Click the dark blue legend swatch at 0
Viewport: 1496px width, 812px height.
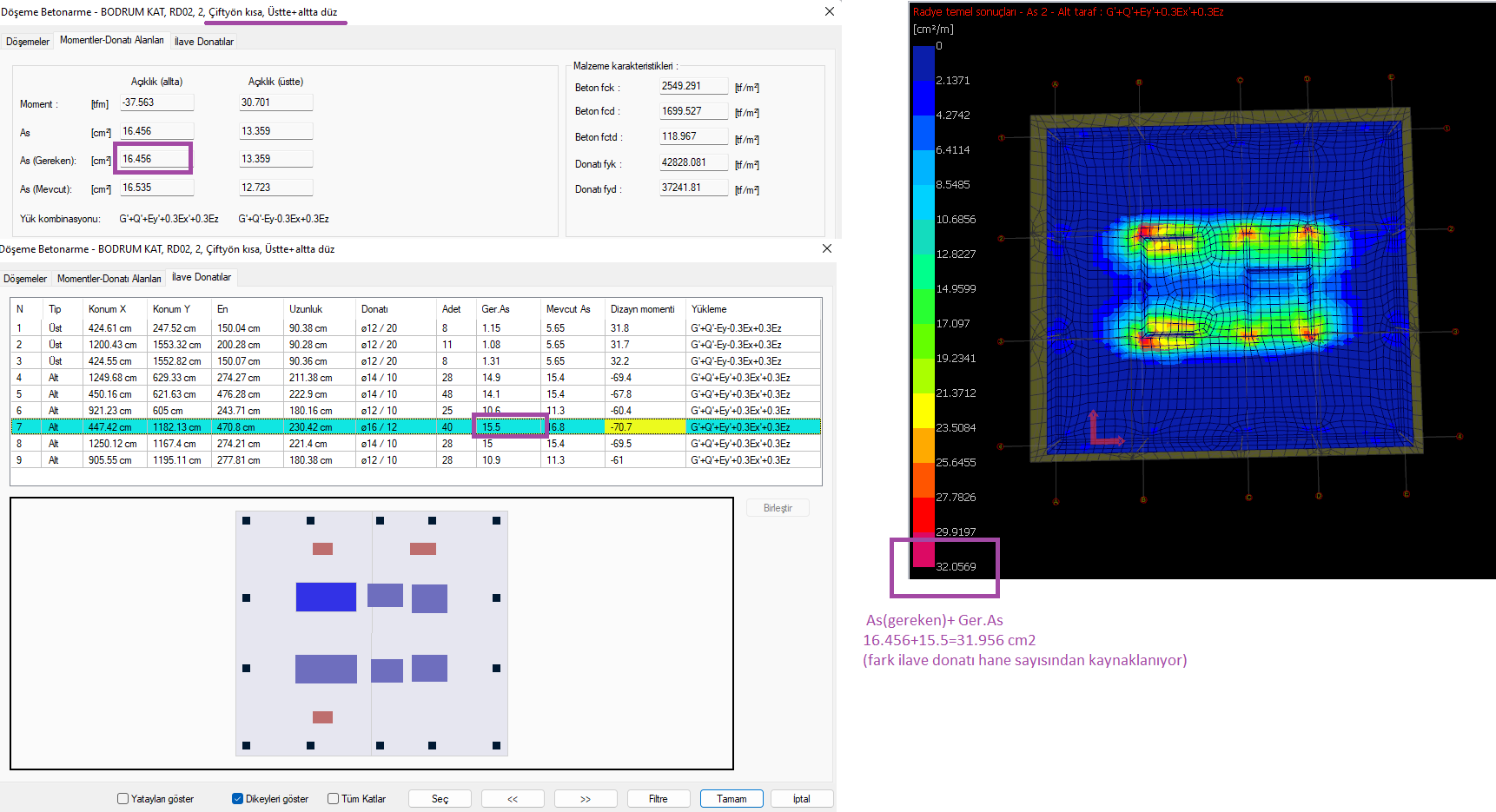click(923, 63)
